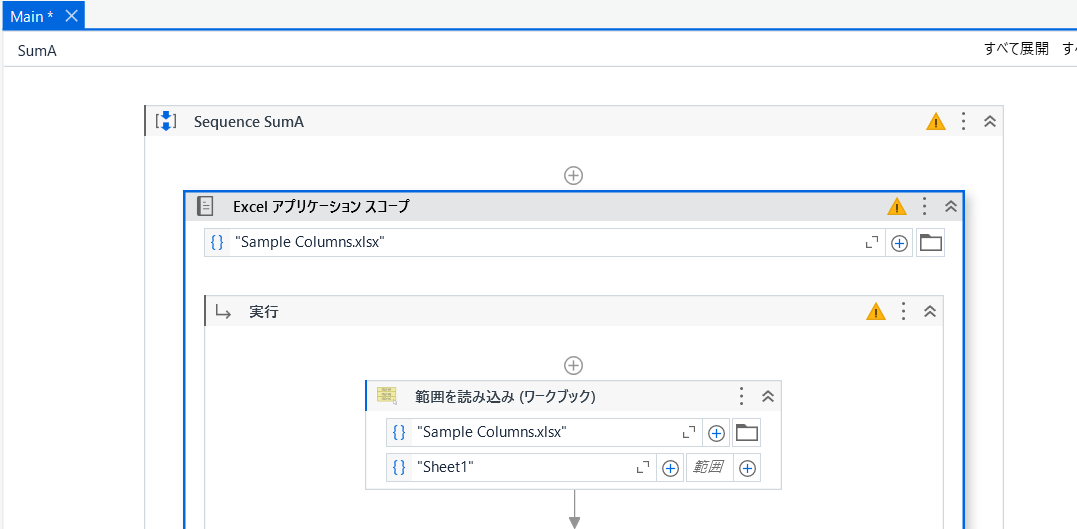Collapse the Sequence SumA activity
1077x529 pixels.
tap(990, 121)
